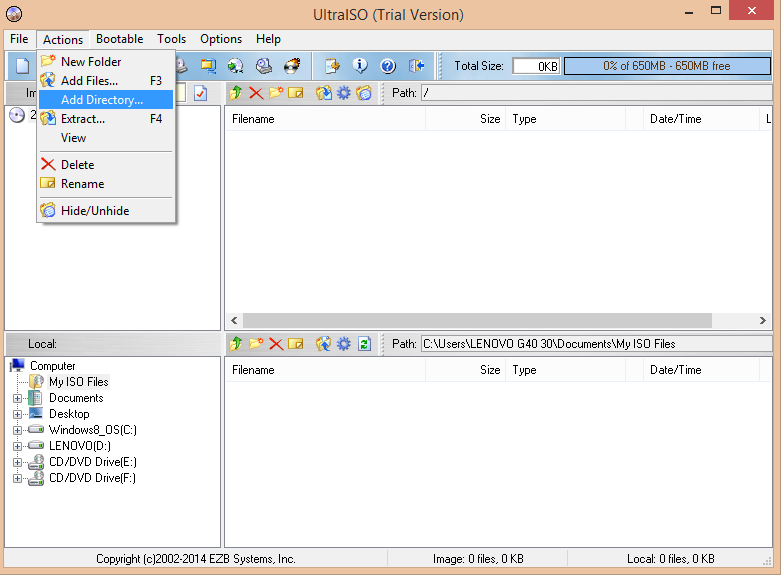The width and height of the screenshot is (781, 575).
Task: Click the gear icon in Local pane toolbar
Action: [x=344, y=344]
